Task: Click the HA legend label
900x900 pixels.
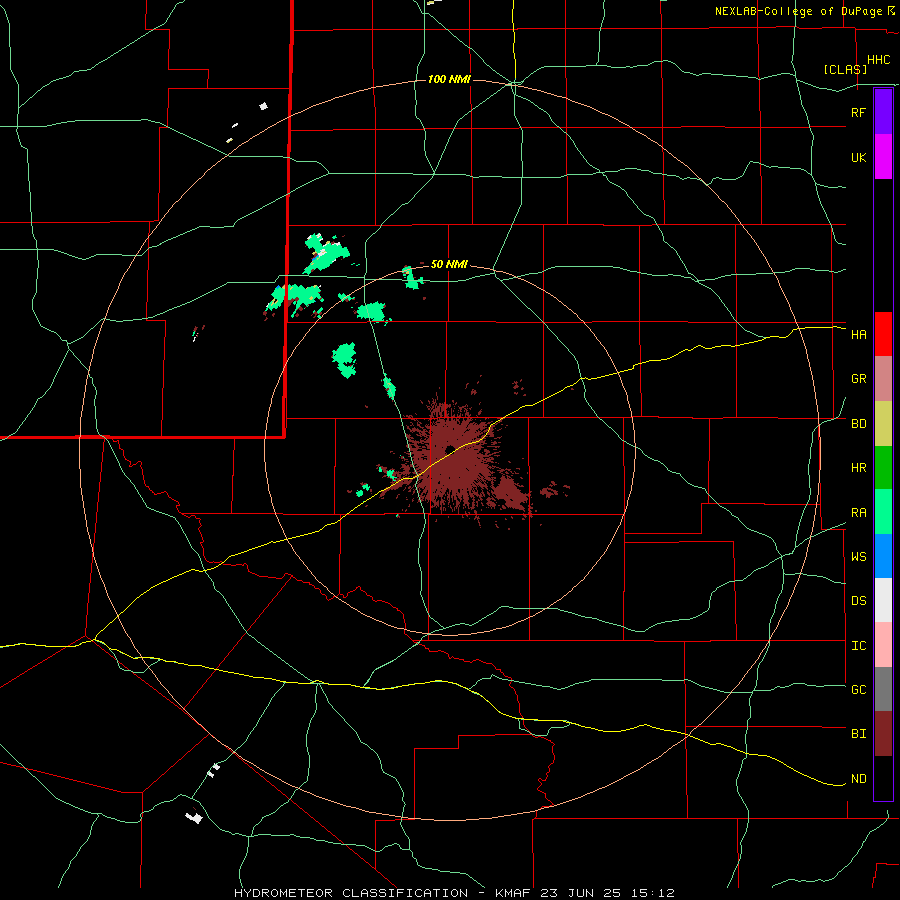Action: pos(859,334)
